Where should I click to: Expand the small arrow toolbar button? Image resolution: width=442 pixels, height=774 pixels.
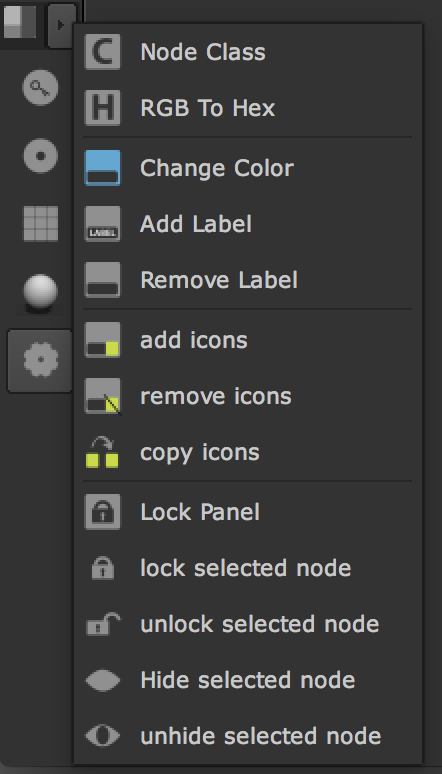pos(62,25)
